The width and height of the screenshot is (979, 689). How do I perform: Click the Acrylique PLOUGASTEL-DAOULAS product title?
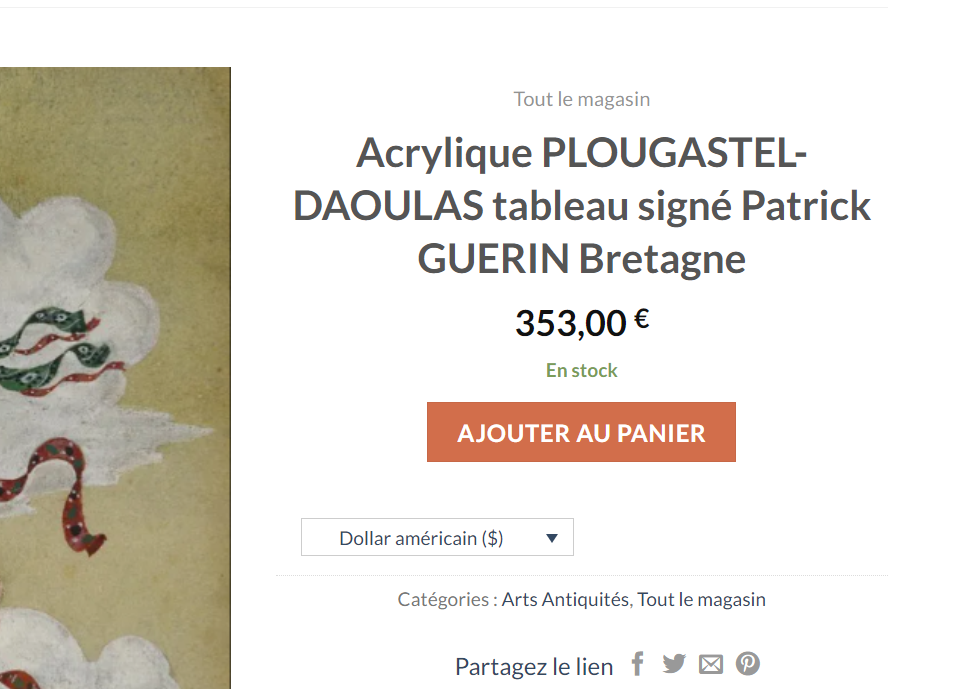tap(582, 206)
